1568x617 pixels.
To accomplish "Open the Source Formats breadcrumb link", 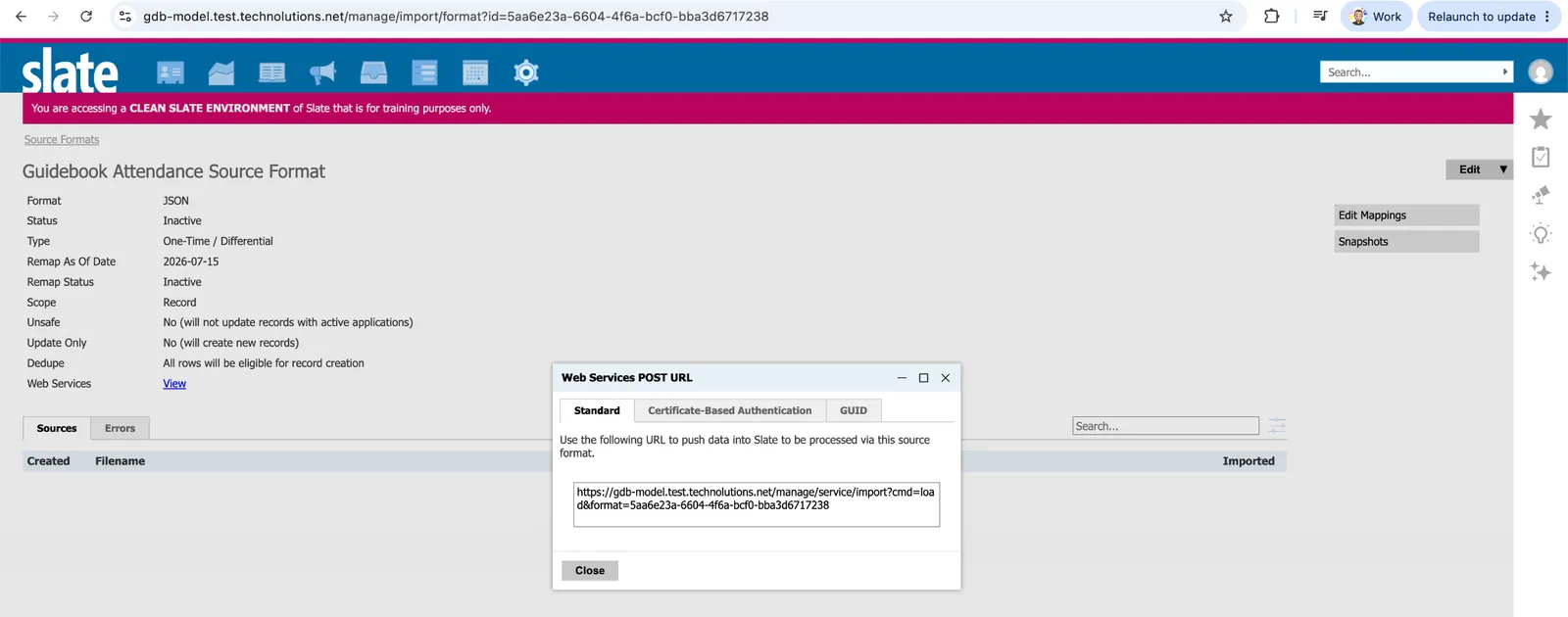I will pos(62,140).
